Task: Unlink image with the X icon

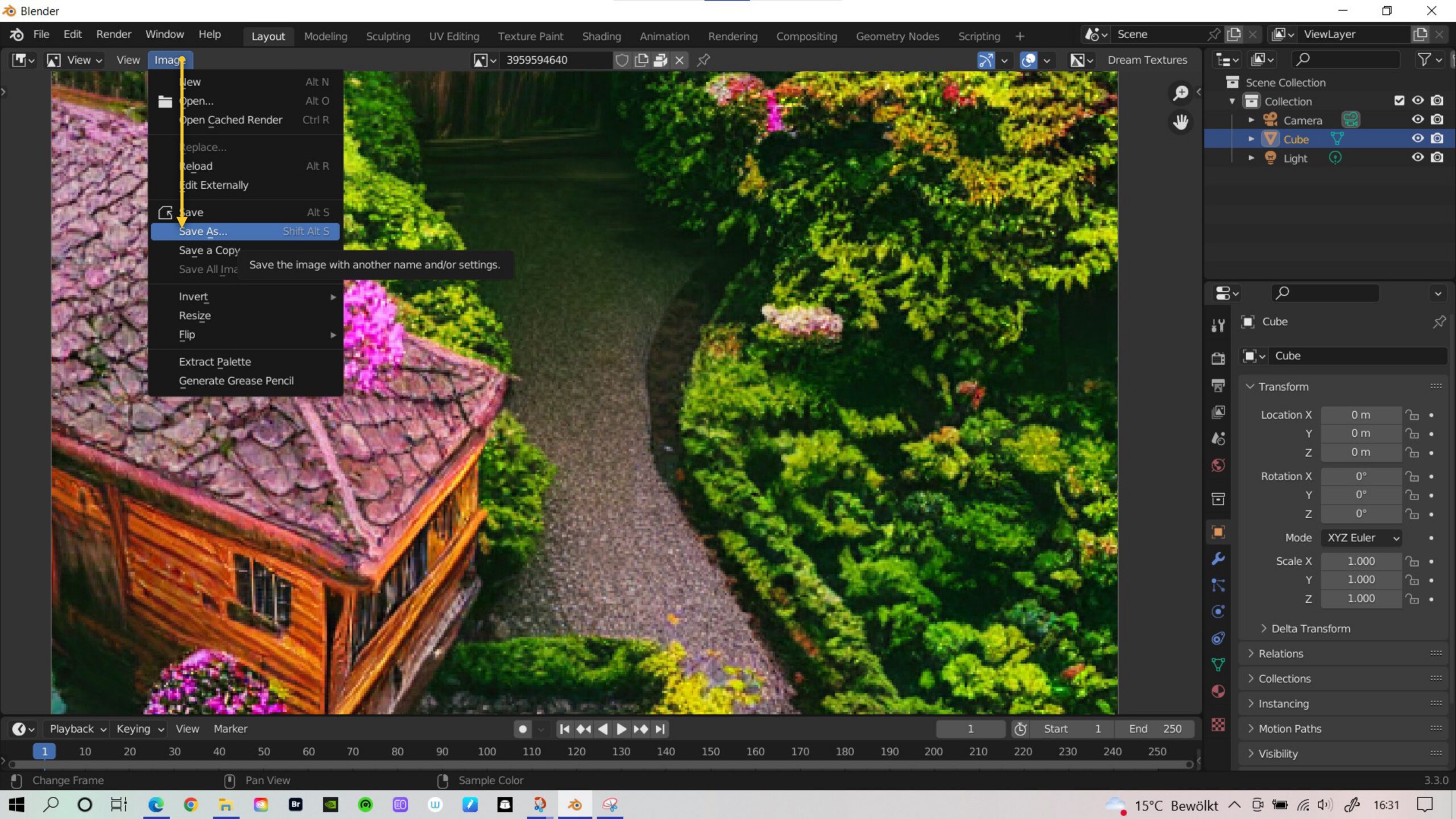Action: (x=679, y=60)
